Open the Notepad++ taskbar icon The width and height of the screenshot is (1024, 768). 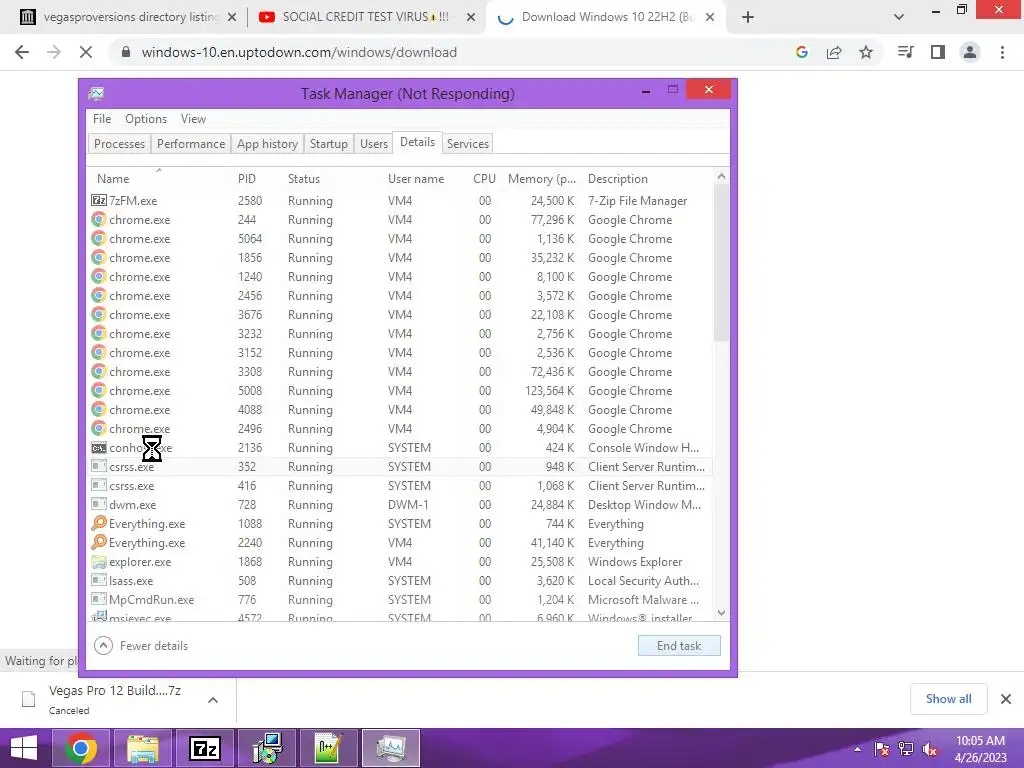click(x=328, y=748)
